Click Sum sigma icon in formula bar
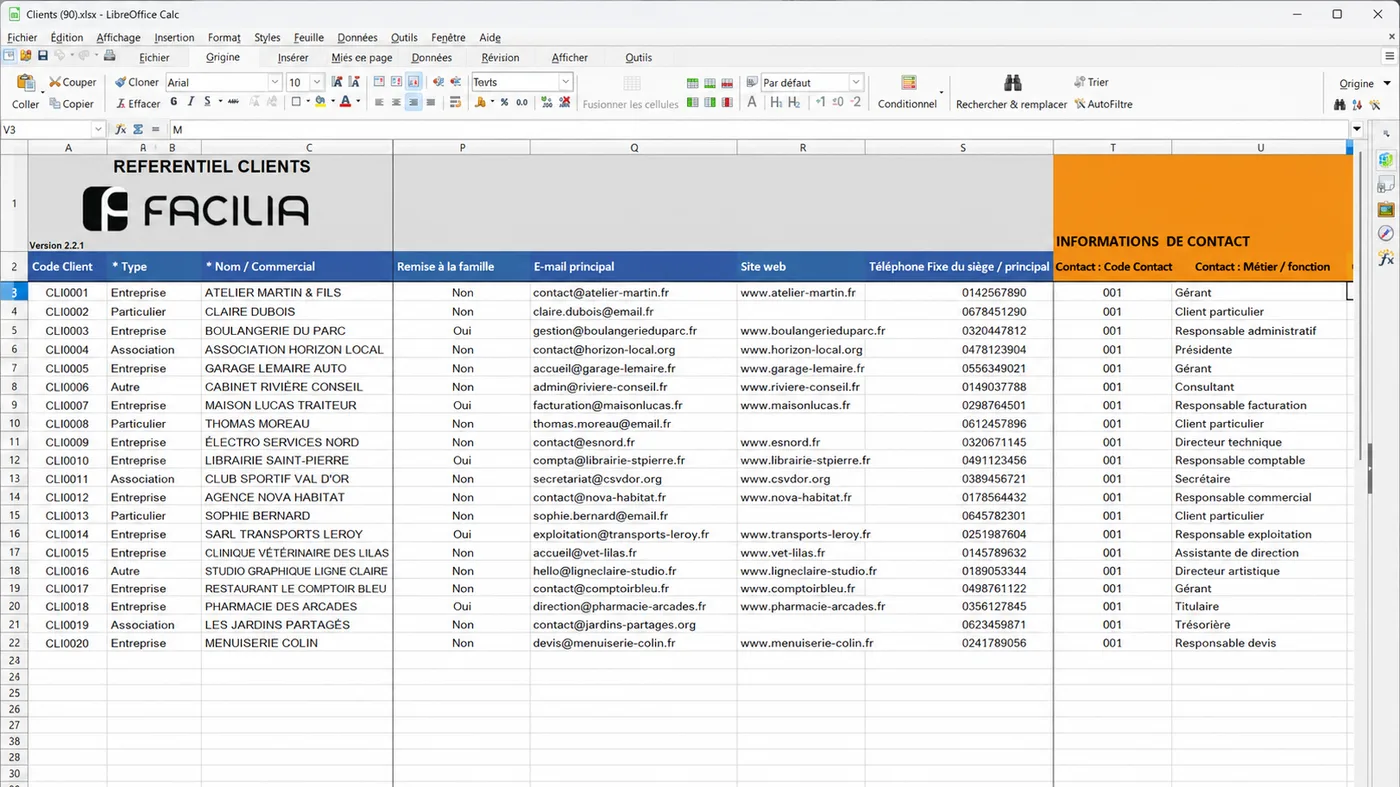 tap(138, 129)
